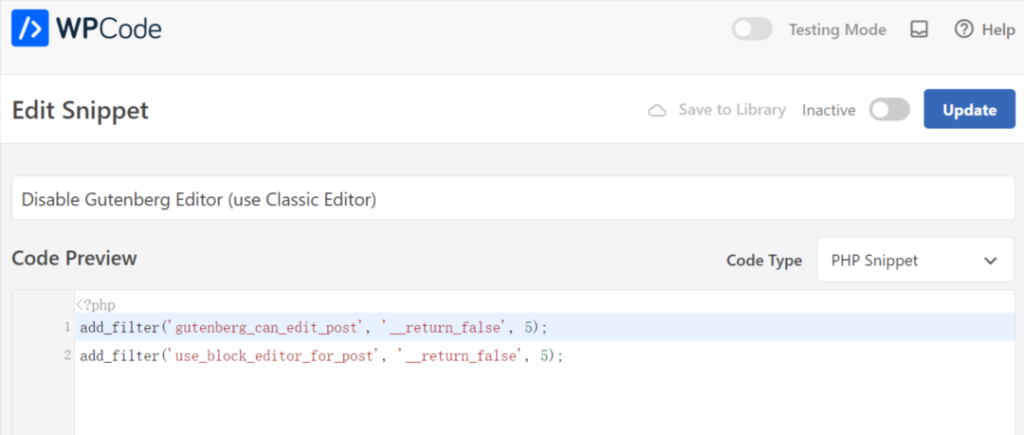Image resolution: width=1024 pixels, height=435 pixels.
Task: Enable the Inactive snippet switch
Action: click(x=889, y=110)
